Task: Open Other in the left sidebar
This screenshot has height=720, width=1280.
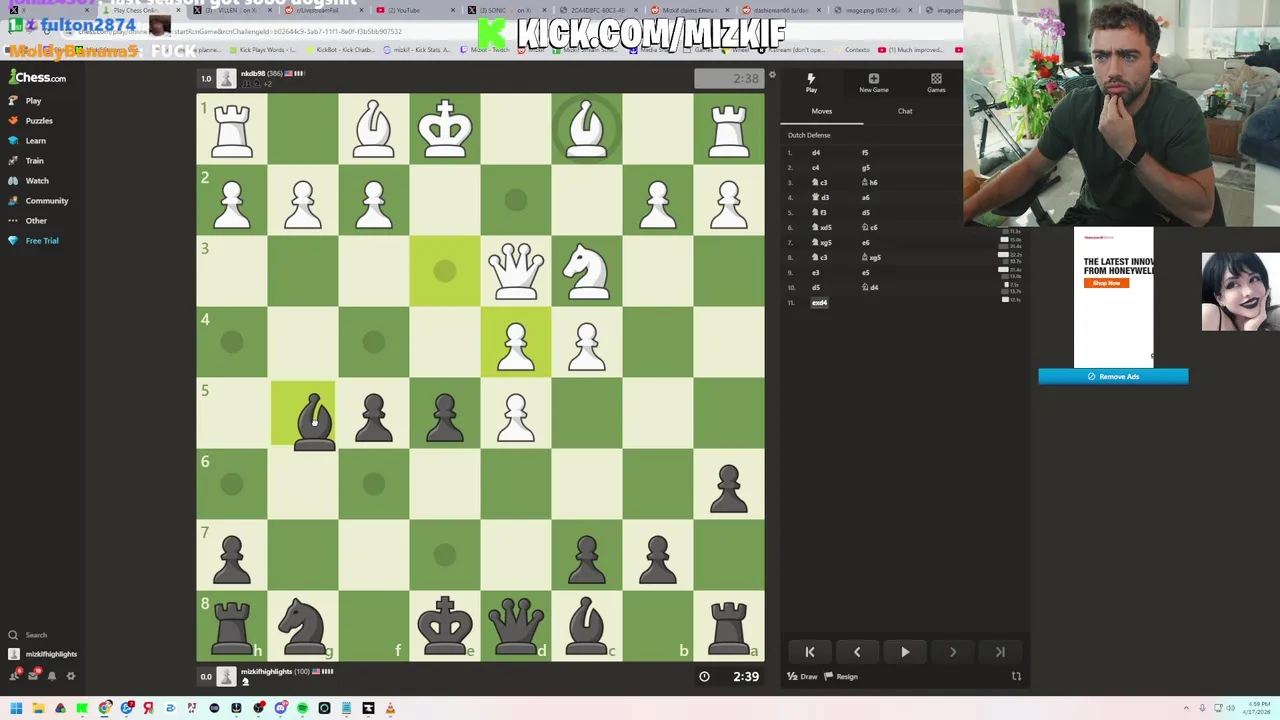Action: tap(36, 220)
